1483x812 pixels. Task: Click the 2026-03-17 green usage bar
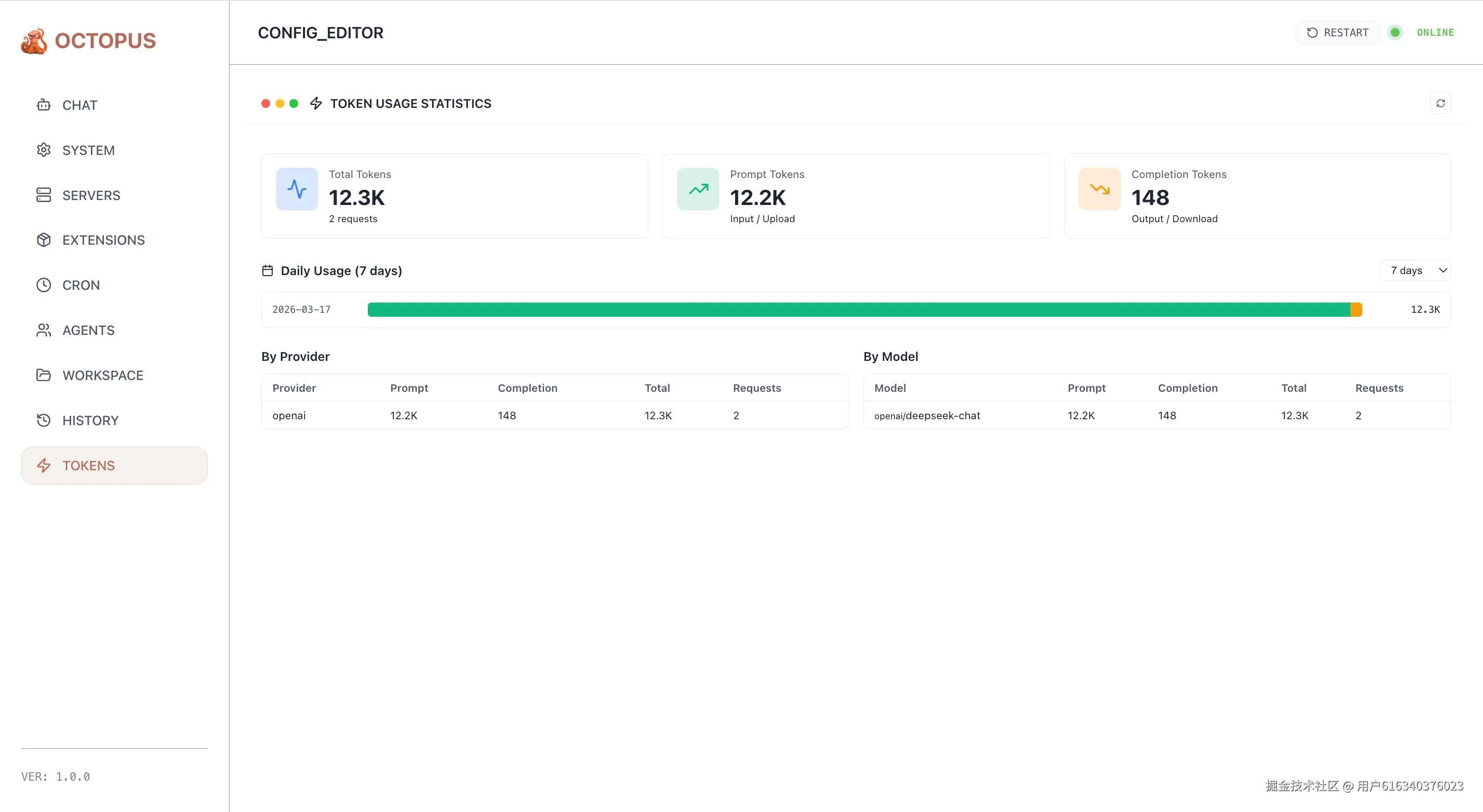[x=858, y=309]
